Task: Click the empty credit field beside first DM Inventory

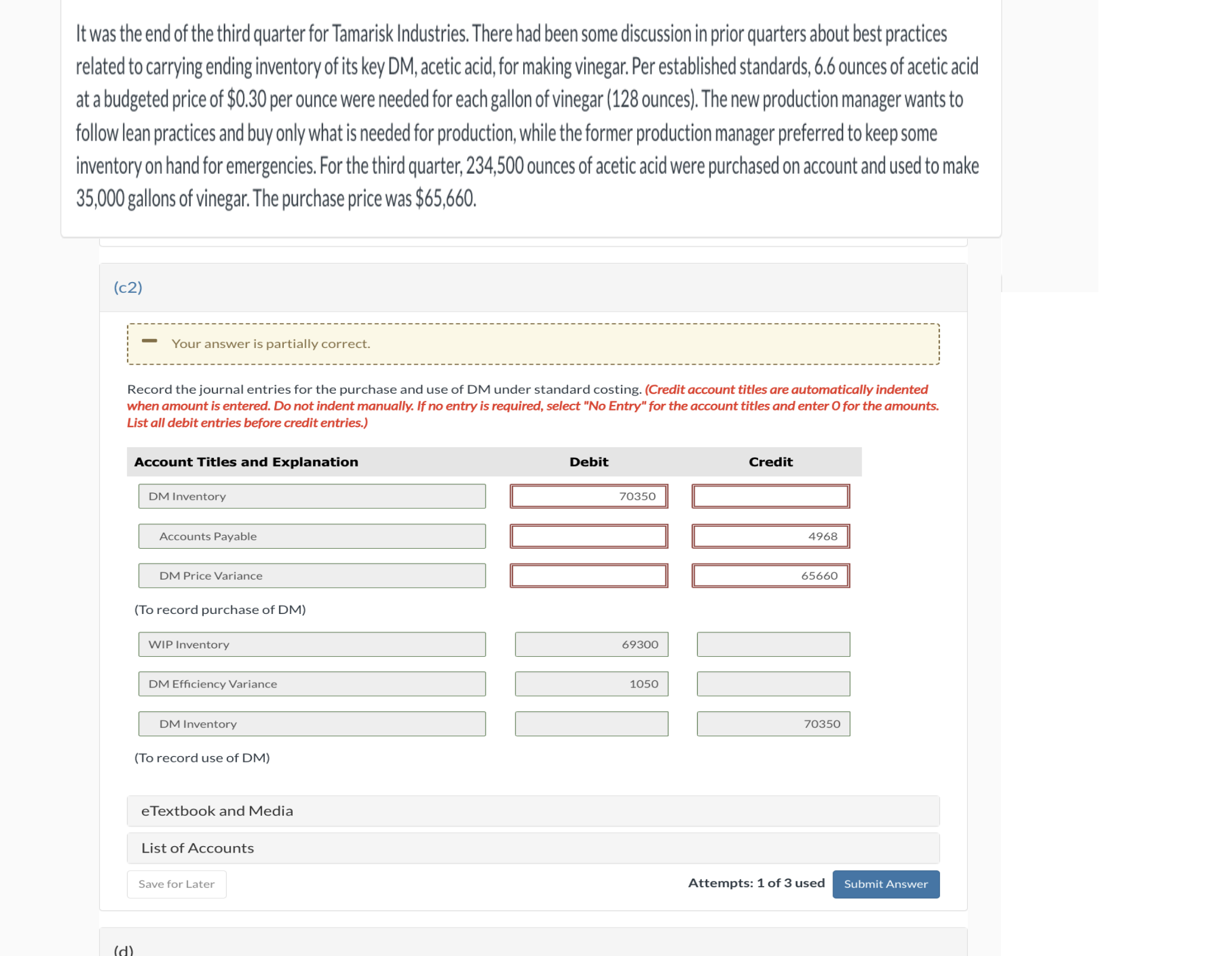Action: pos(770,496)
